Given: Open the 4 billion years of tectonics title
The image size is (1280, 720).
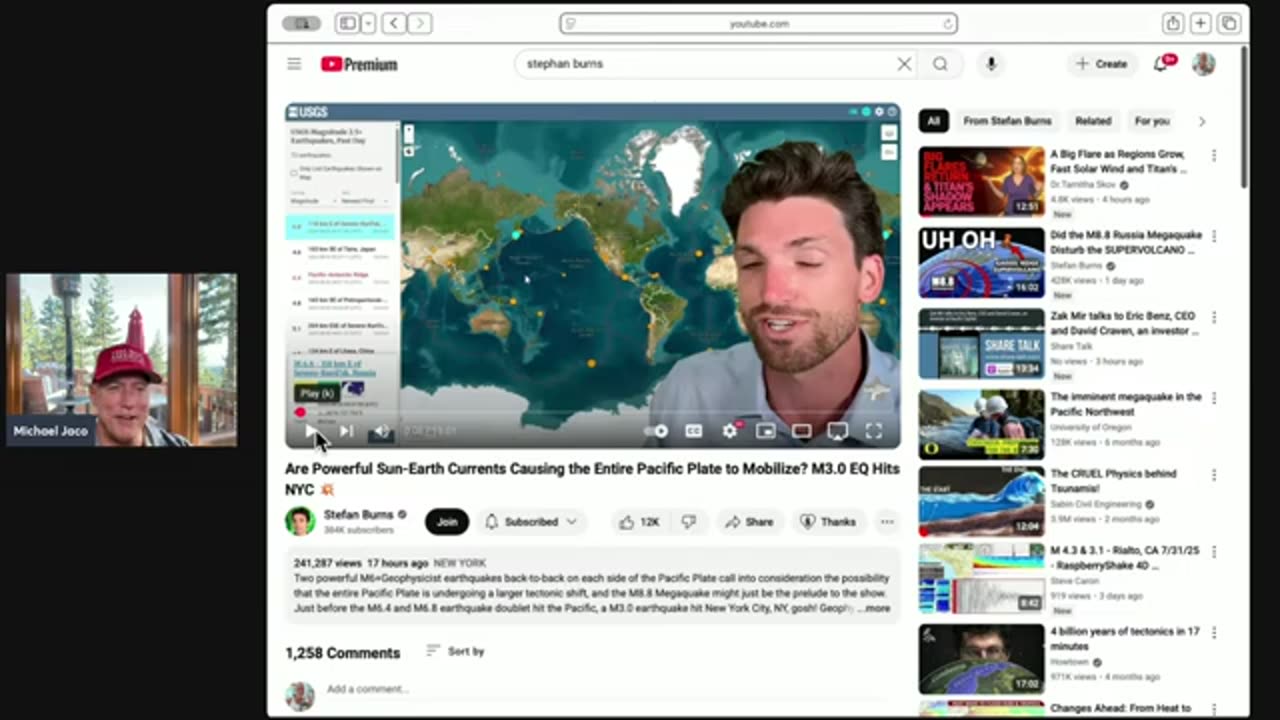Looking at the screenshot, I should click(1123, 639).
